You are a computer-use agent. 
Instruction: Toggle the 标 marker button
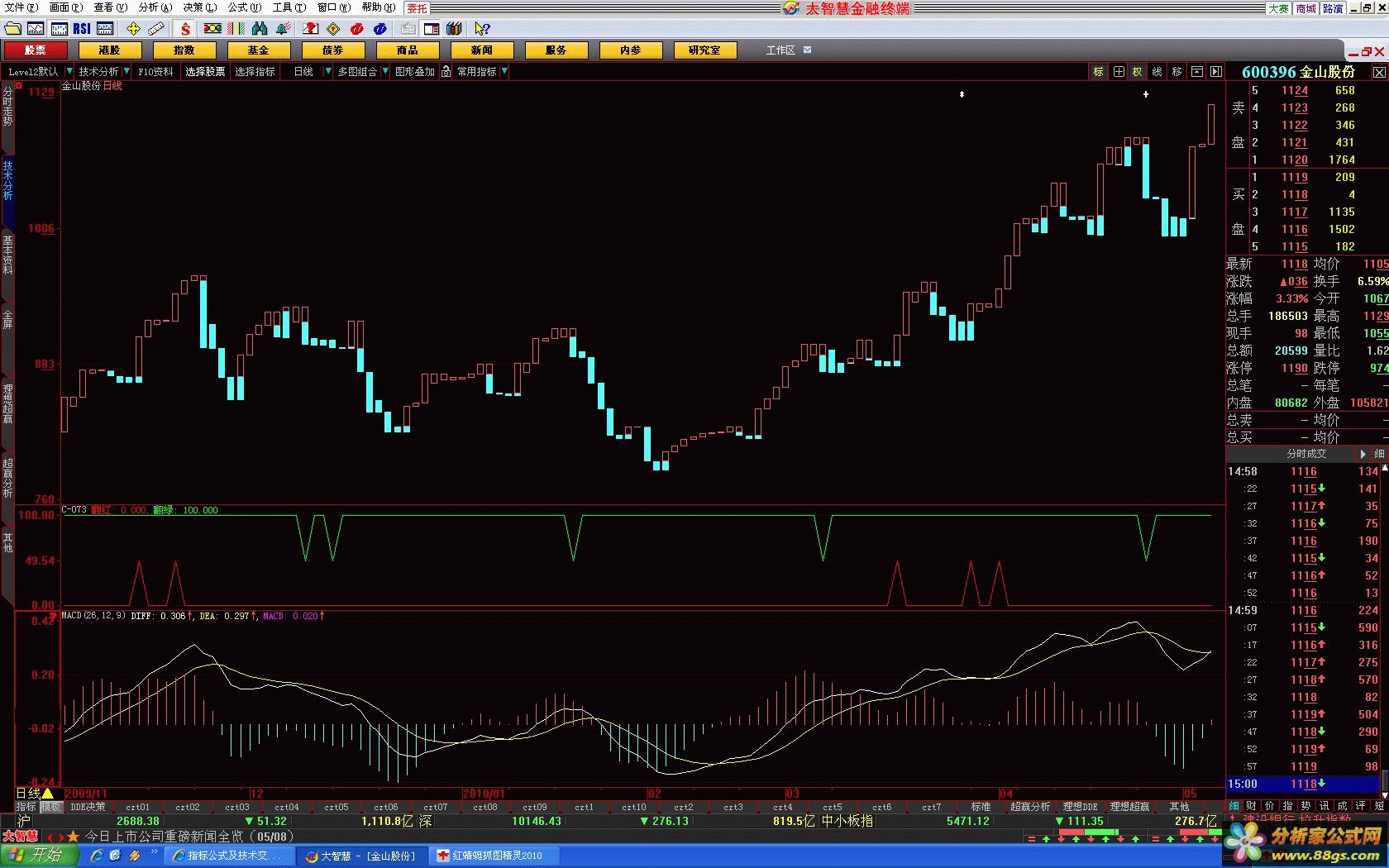[x=1098, y=72]
